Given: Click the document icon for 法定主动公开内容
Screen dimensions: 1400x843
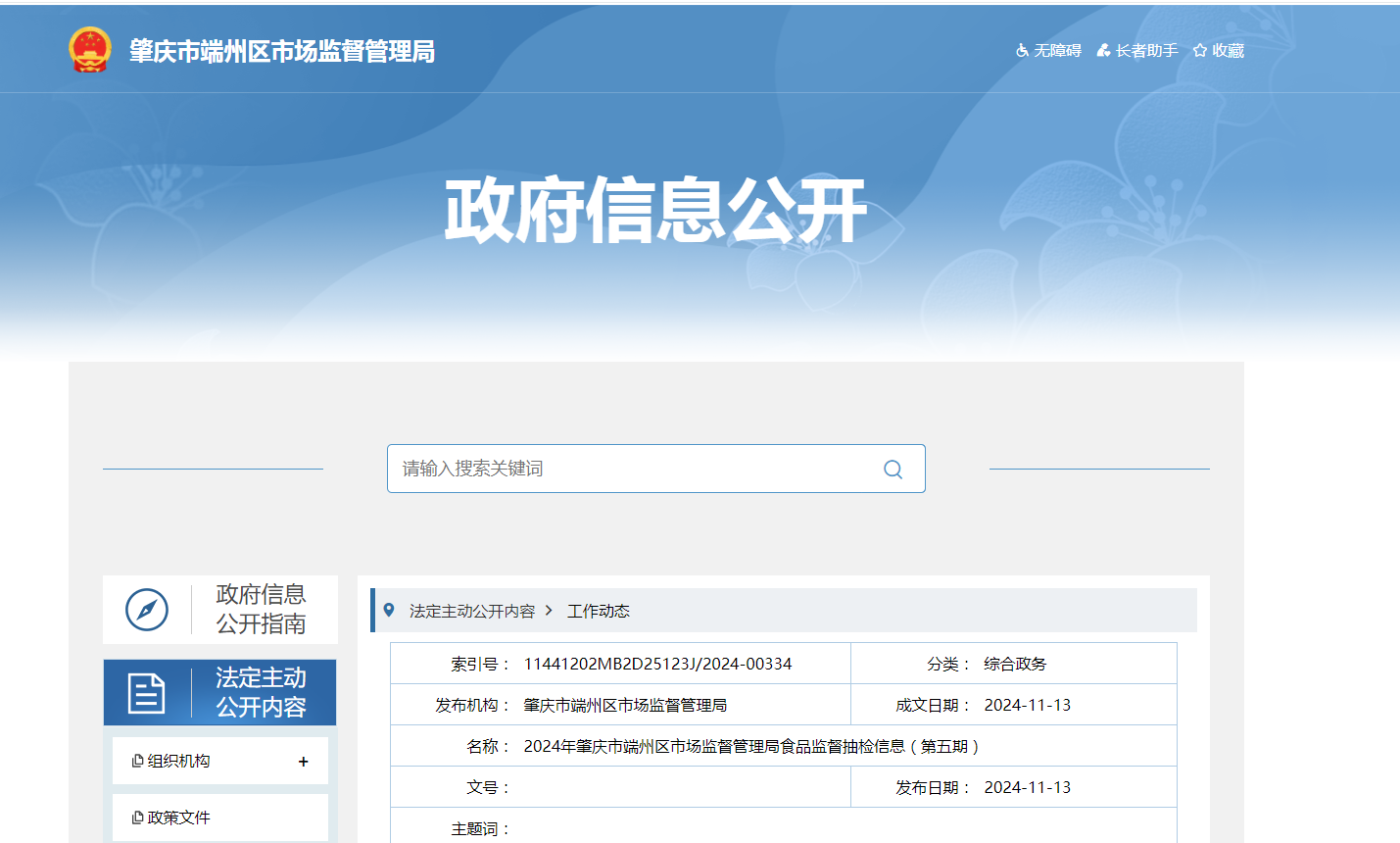Looking at the screenshot, I should click(x=146, y=693).
